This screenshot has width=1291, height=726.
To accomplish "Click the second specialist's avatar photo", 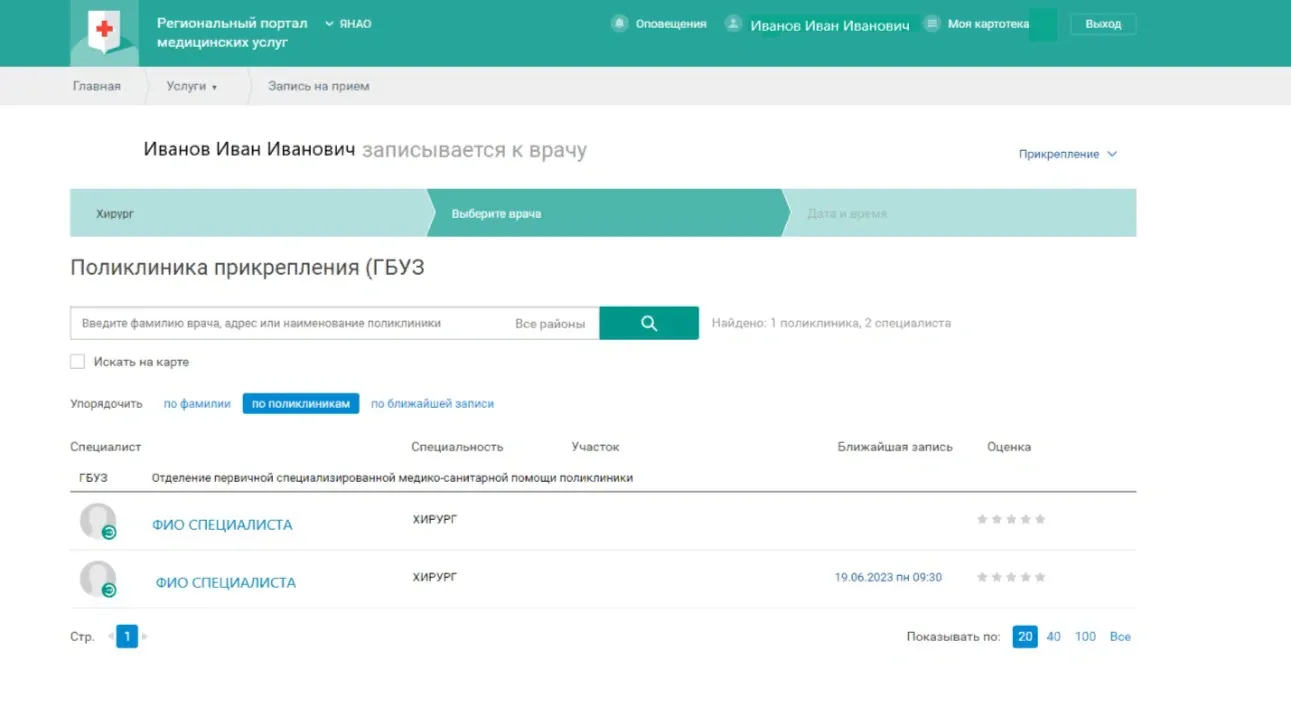I will coord(98,580).
